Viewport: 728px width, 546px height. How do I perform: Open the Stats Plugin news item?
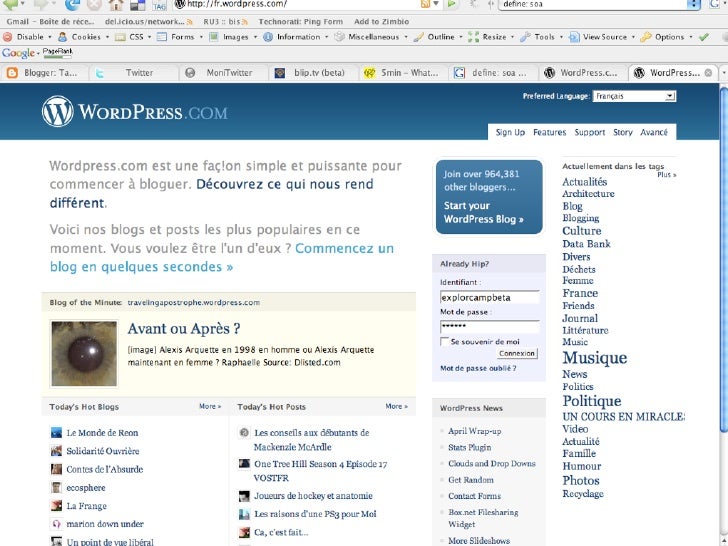(x=469, y=447)
